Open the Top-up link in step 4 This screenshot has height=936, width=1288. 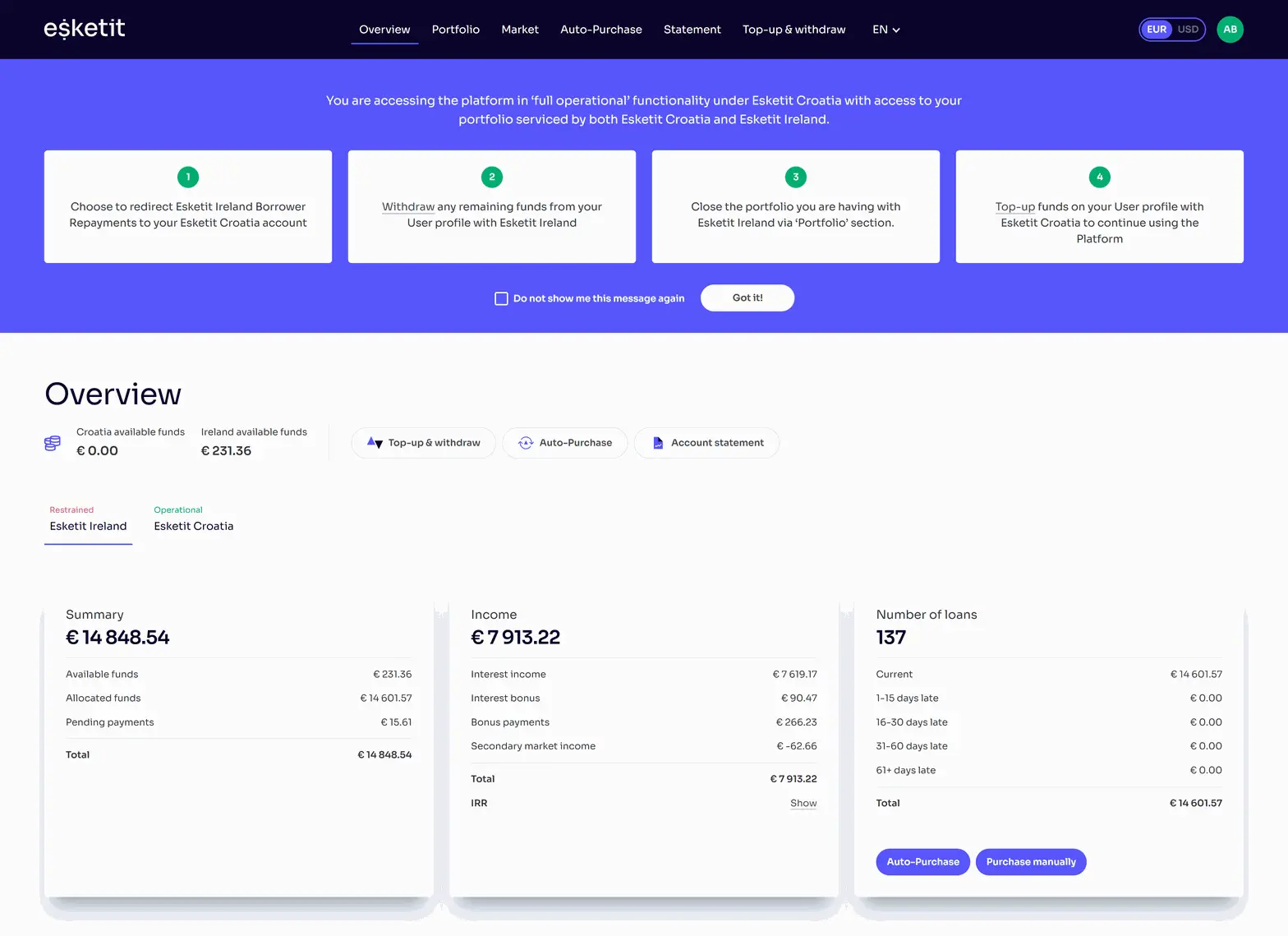1014,207
